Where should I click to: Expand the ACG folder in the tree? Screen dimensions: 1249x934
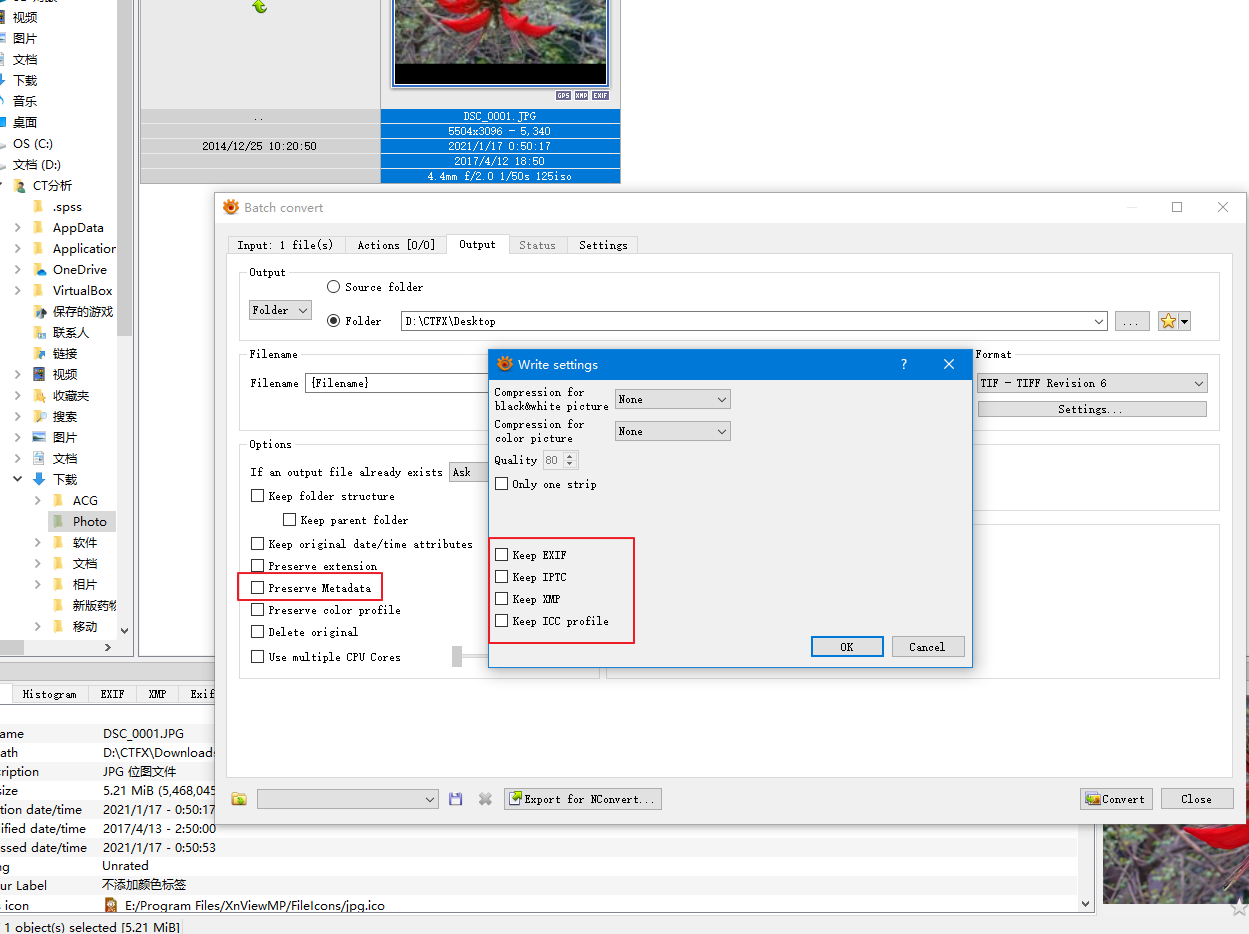[38, 501]
